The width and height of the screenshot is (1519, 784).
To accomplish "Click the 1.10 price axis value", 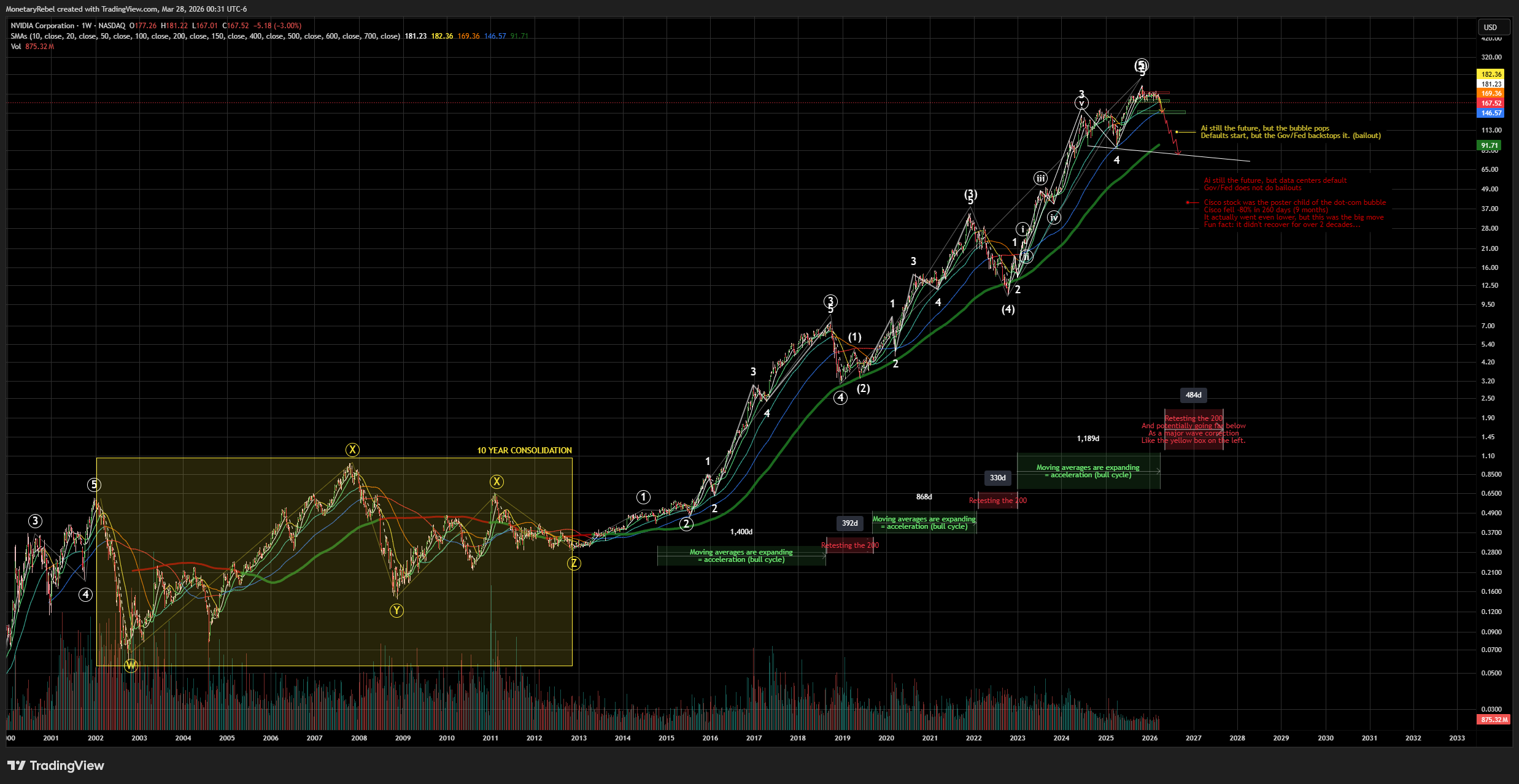I will pos(1488,456).
